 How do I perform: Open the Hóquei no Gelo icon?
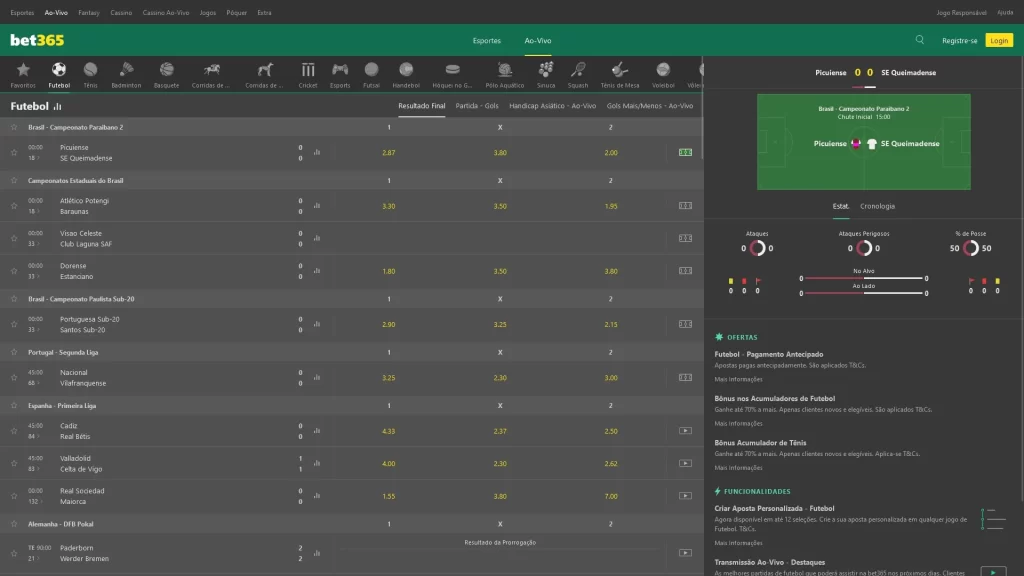click(x=452, y=74)
